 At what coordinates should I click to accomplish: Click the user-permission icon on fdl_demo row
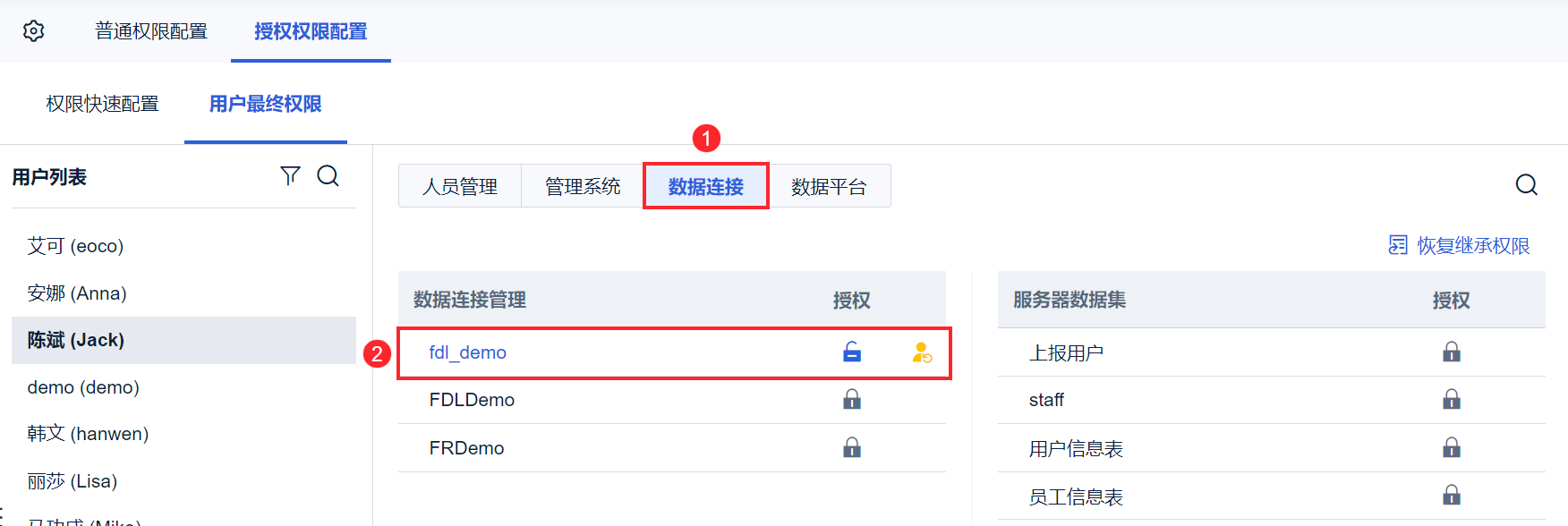tap(922, 352)
